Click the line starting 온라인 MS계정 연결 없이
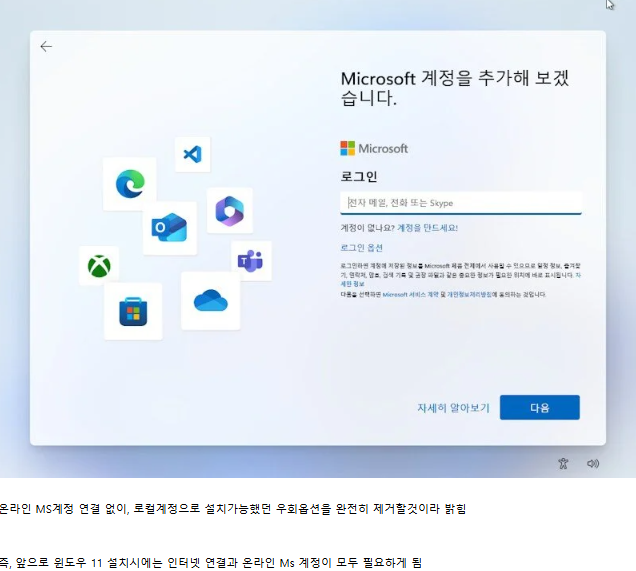The height and width of the screenshot is (571, 636). pyautogui.click(x=232, y=509)
